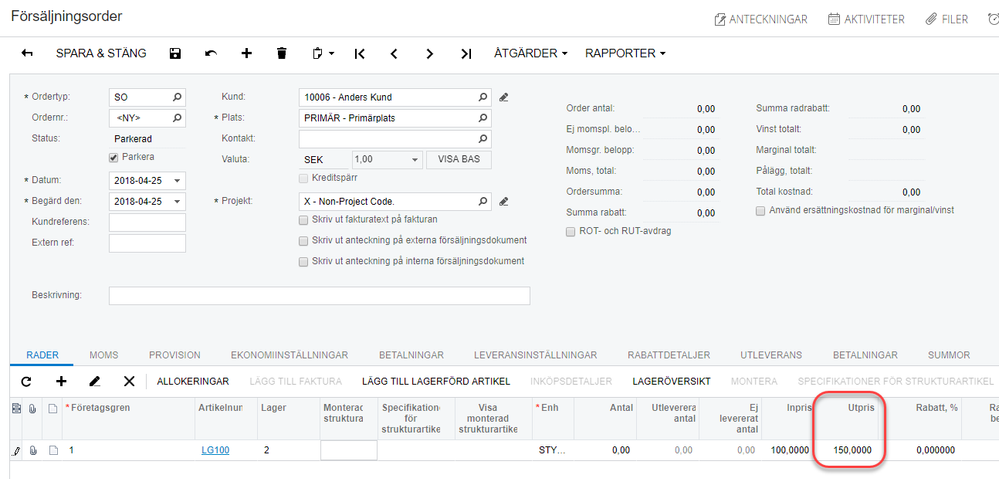
Task: Enable ROT- och RUT-avdrag checkbox
Action: pyautogui.click(x=571, y=231)
